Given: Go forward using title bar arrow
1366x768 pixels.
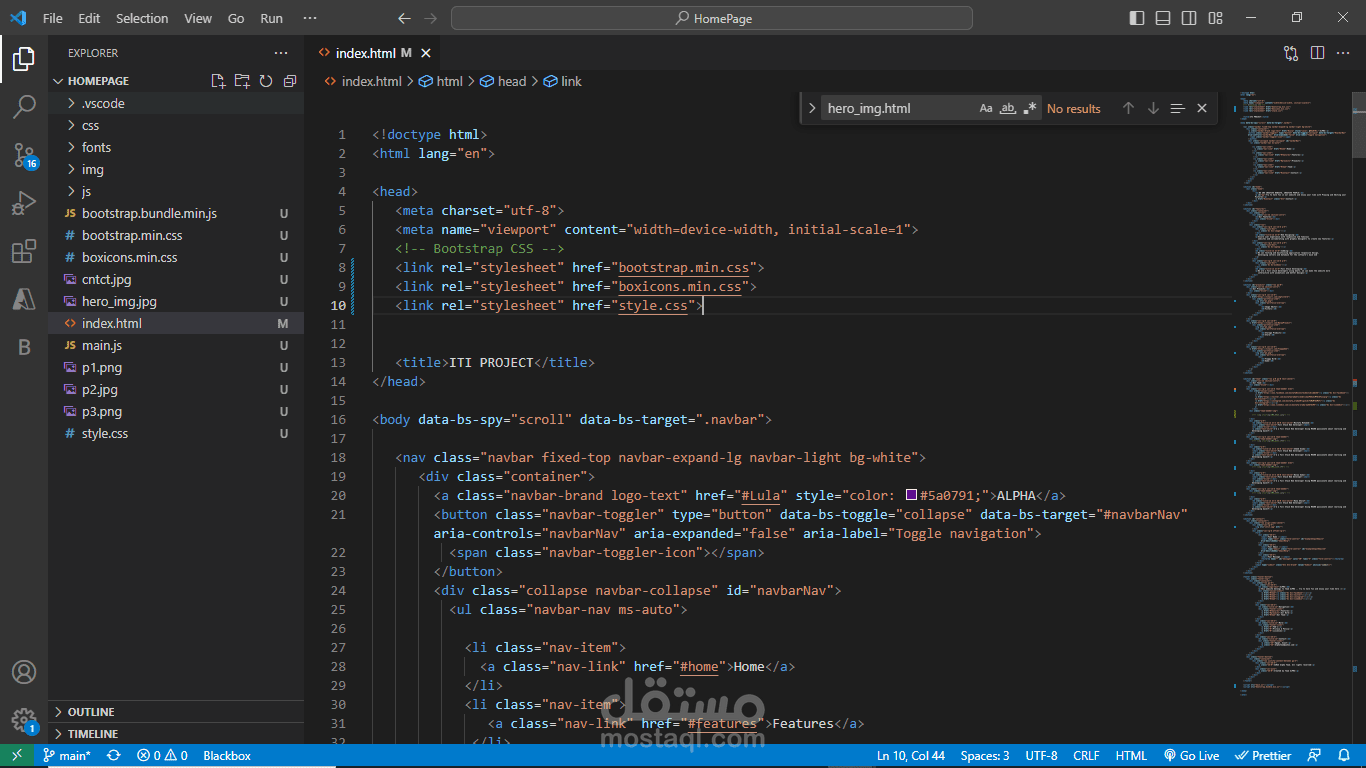Looking at the screenshot, I should [430, 18].
